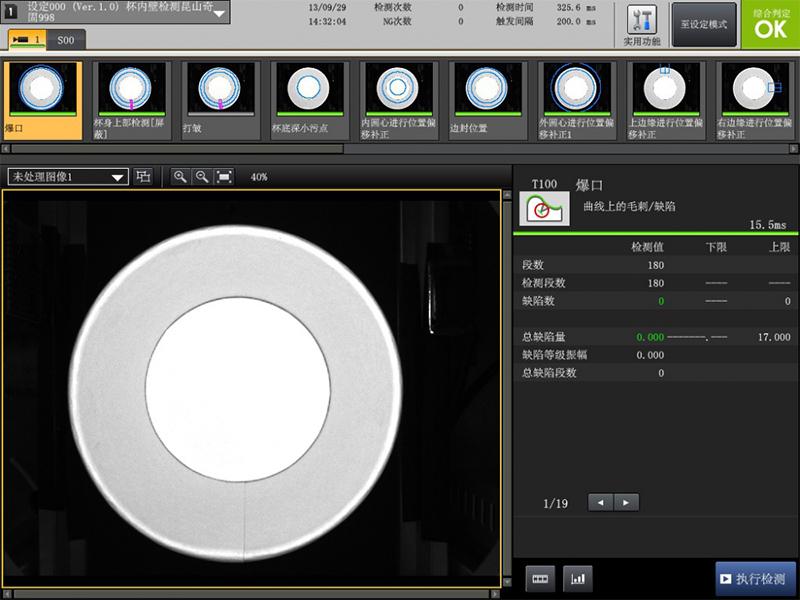Click the zoom in magnifier icon
The width and height of the screenshot is (800, 600).
[180, 176]
